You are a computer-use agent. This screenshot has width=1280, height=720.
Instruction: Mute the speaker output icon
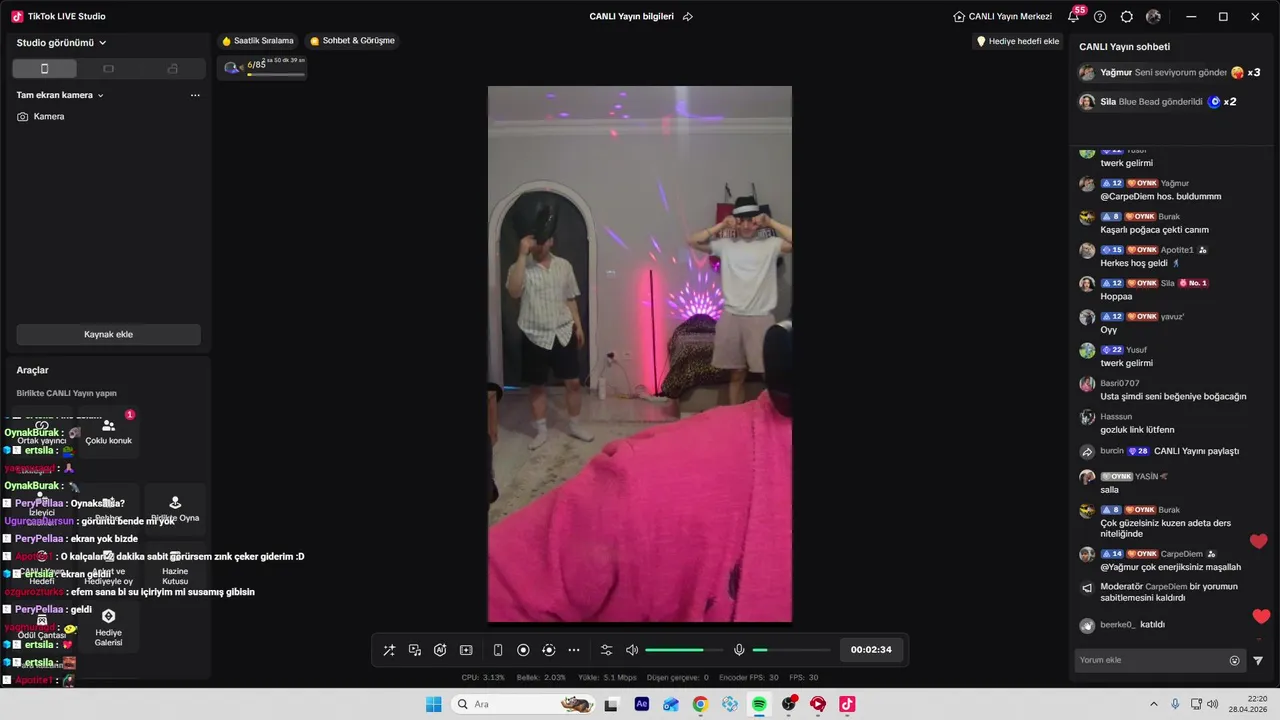tap(632, 650)
